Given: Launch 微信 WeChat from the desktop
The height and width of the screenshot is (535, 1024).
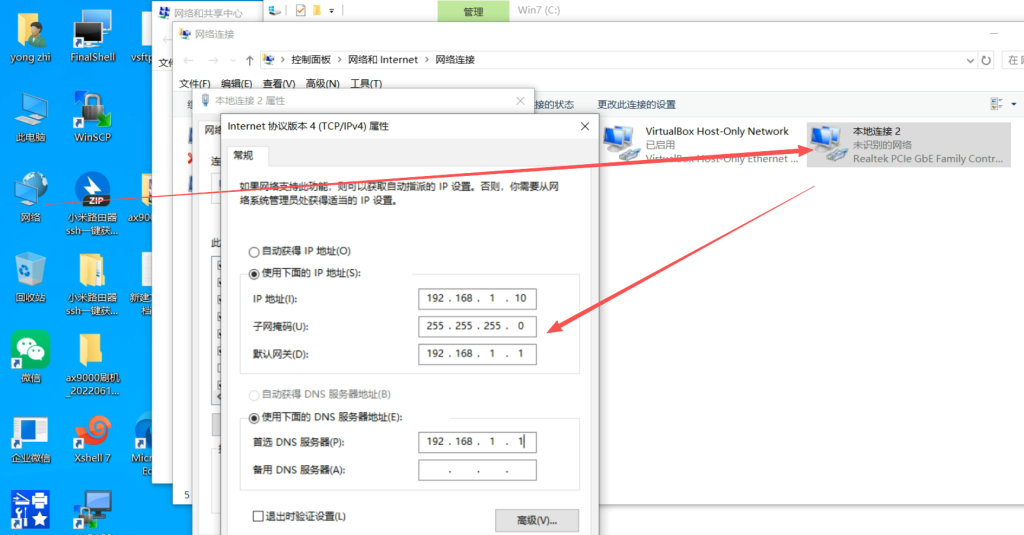Looking at the screenshot, I should pos(31,357).
